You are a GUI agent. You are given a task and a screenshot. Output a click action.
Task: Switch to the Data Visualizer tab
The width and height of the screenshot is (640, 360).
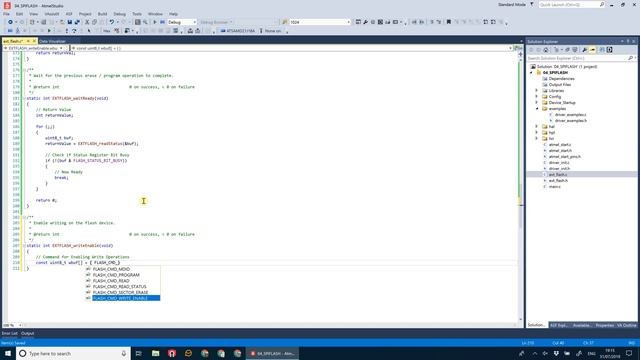coord(52,41)
